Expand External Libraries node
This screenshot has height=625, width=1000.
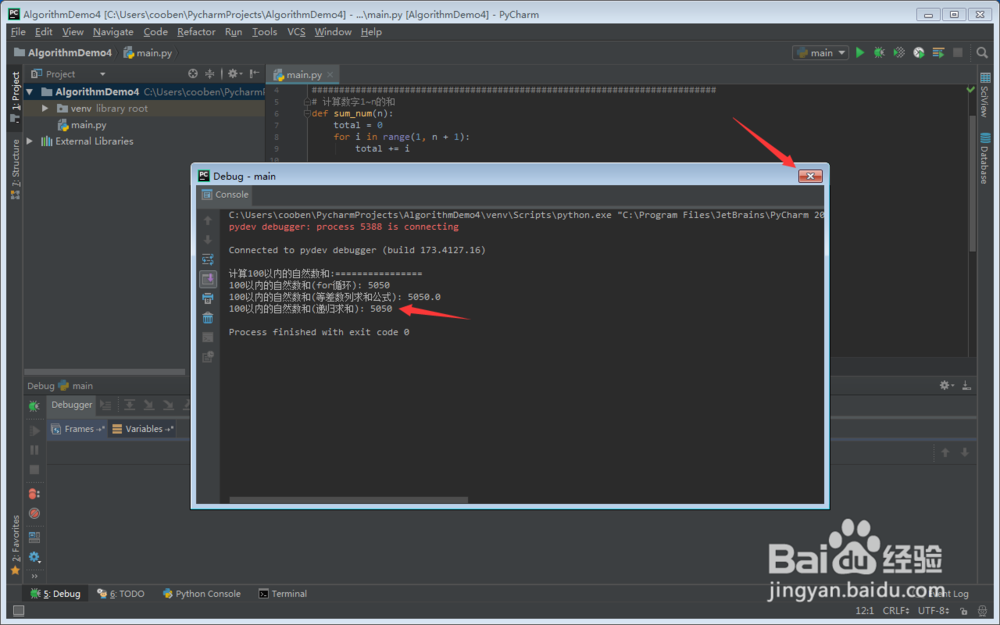29,141
